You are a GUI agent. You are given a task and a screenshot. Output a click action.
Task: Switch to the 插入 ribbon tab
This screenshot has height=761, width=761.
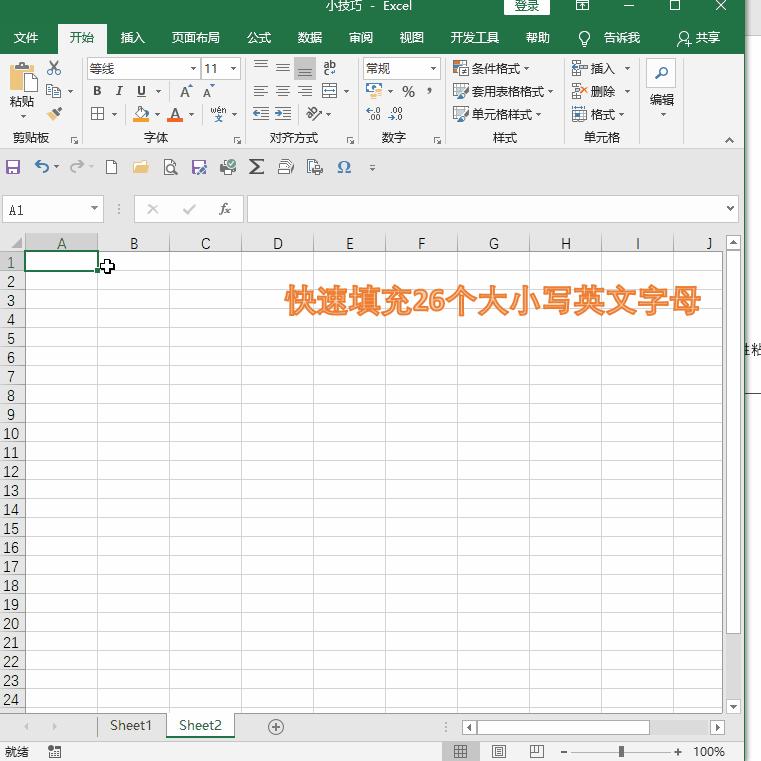point(132,38)
